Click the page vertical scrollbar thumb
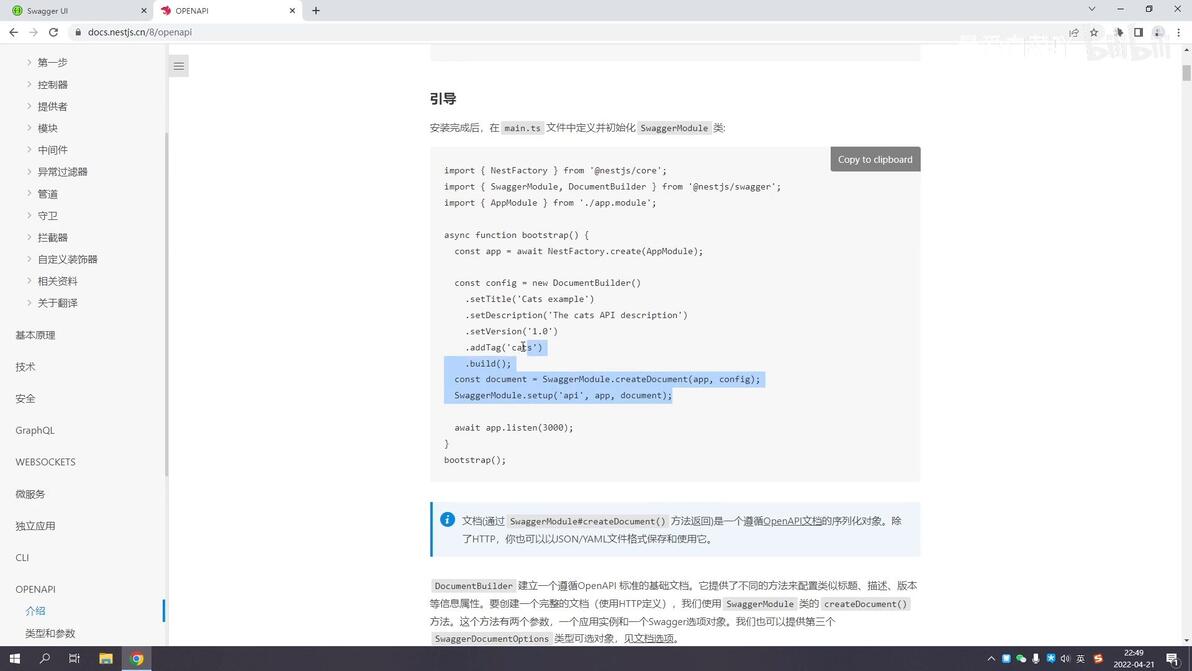1192x671 pixels. pos(1186,73)
